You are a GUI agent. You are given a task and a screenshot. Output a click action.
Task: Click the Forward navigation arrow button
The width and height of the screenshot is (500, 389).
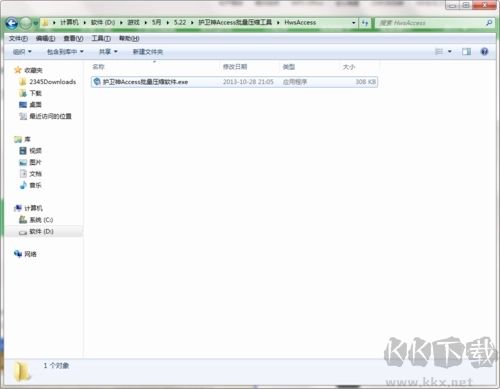click(26, 23)
